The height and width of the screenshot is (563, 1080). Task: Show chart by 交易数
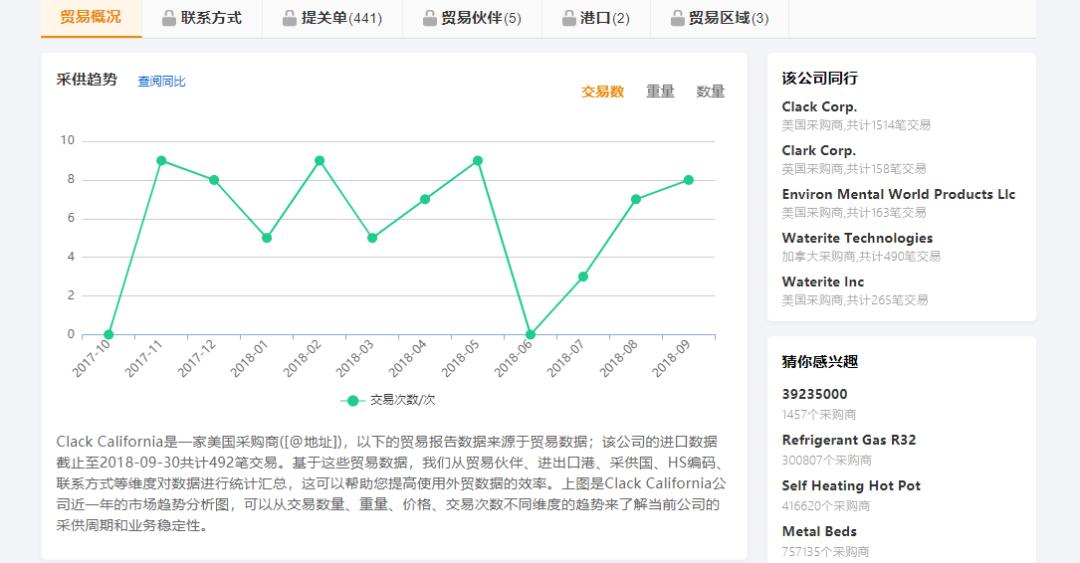(x=603, y=92)
